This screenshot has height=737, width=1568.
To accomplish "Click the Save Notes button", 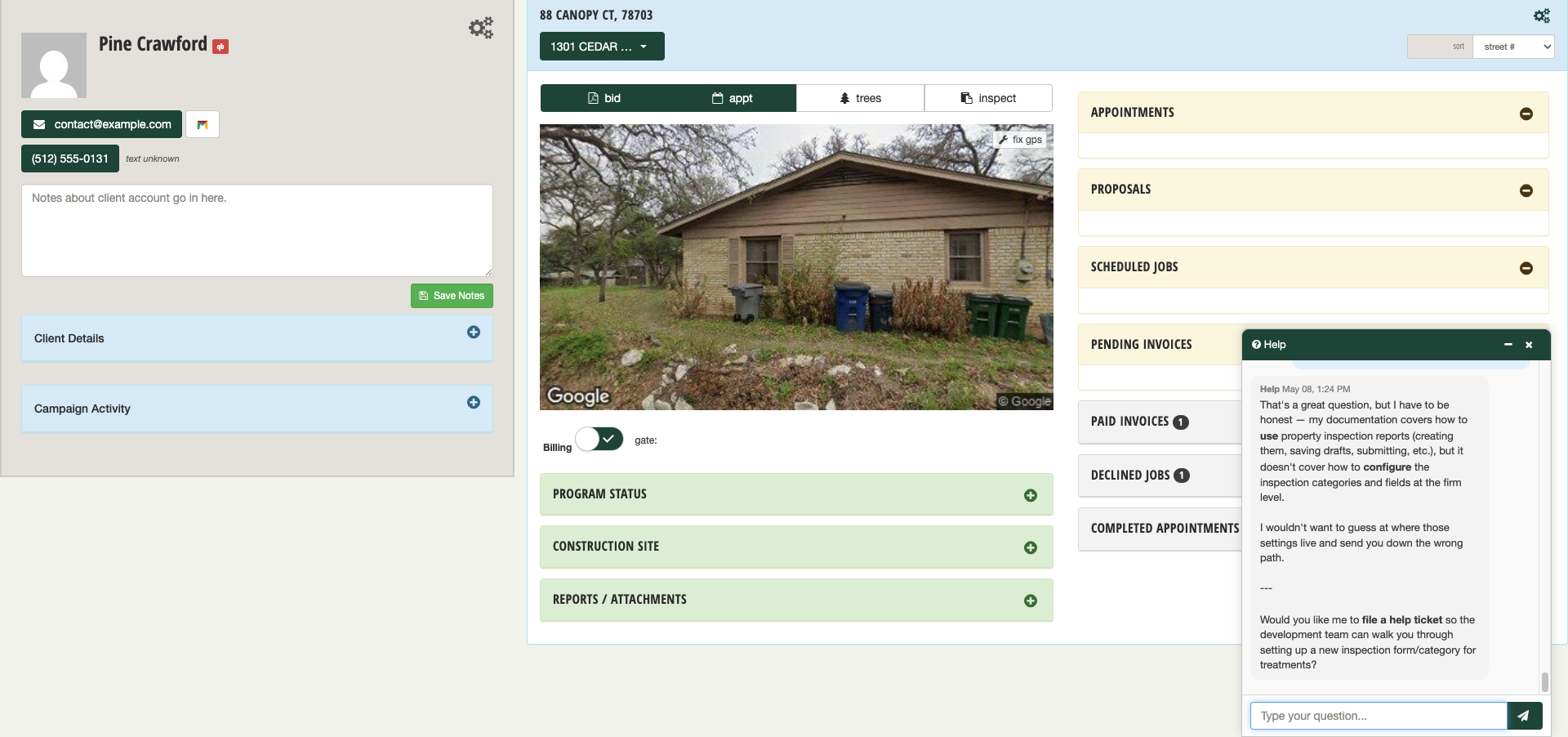I will [452, 296].
